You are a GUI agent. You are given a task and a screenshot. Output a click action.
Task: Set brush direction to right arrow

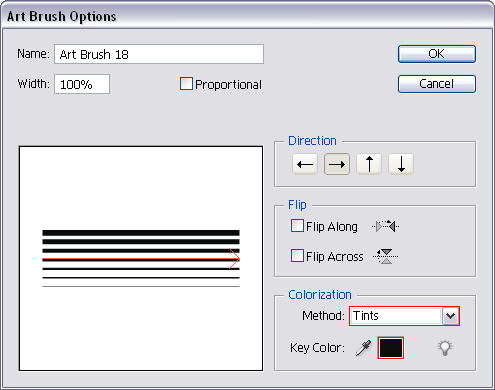click(337, 164)
